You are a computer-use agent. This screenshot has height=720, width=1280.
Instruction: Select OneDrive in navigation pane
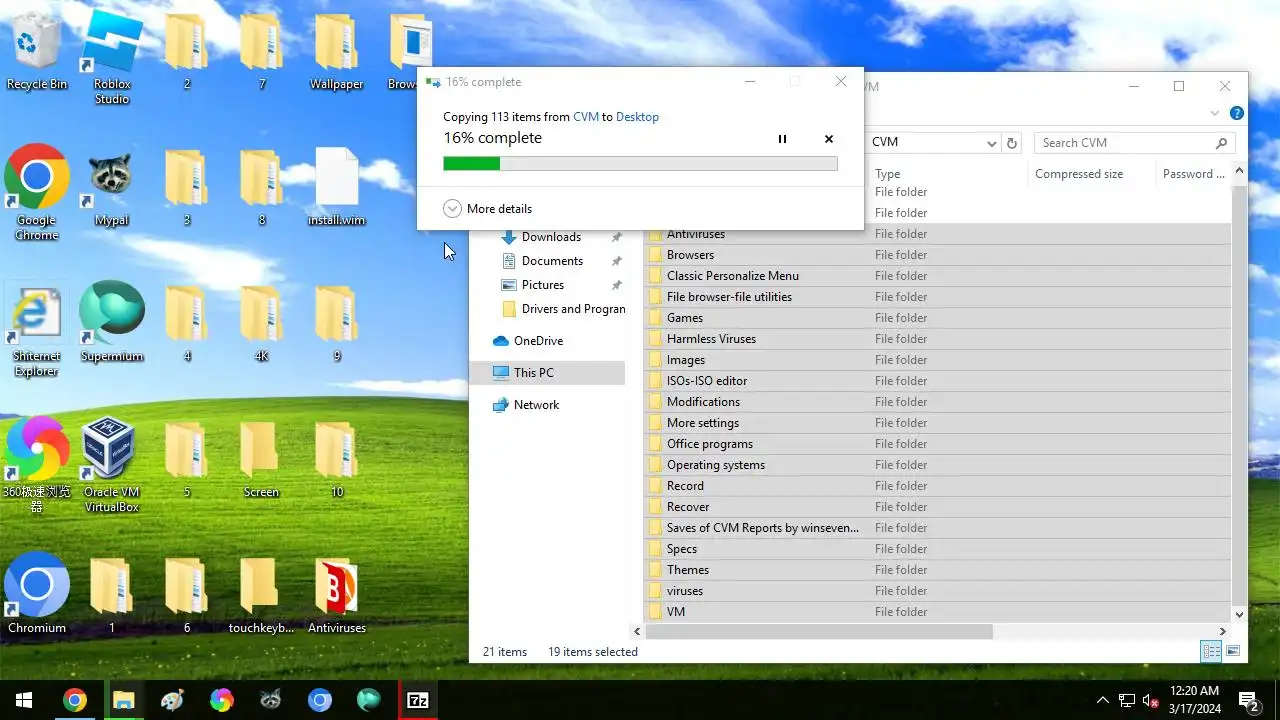click(x=538, y=341)
